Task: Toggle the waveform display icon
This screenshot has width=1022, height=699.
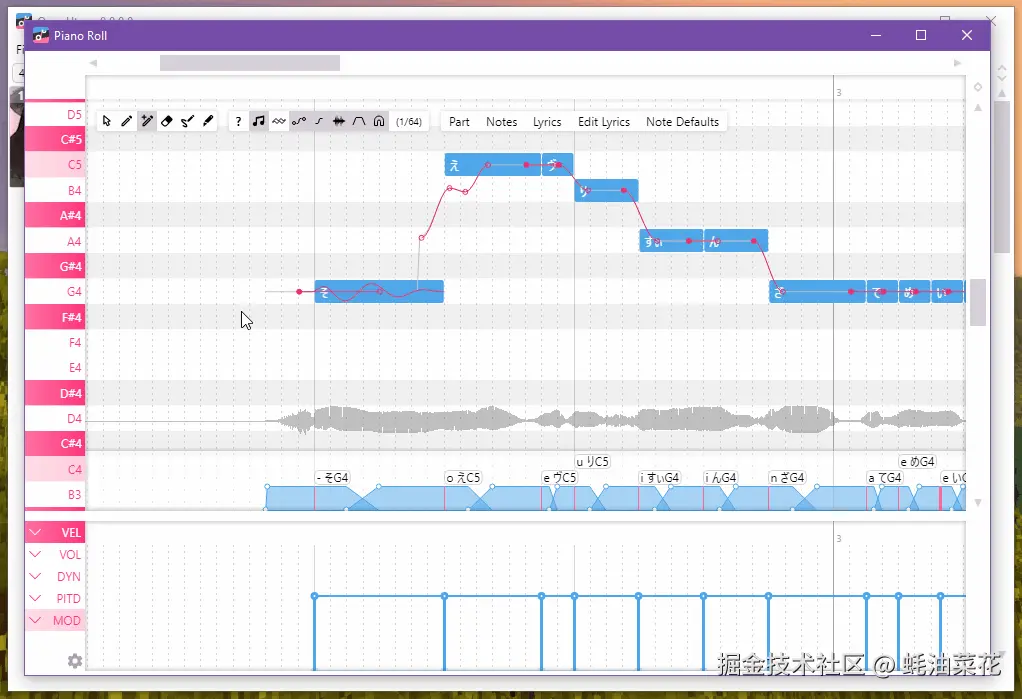Action: pyautogui.click(x=337, y=120)
